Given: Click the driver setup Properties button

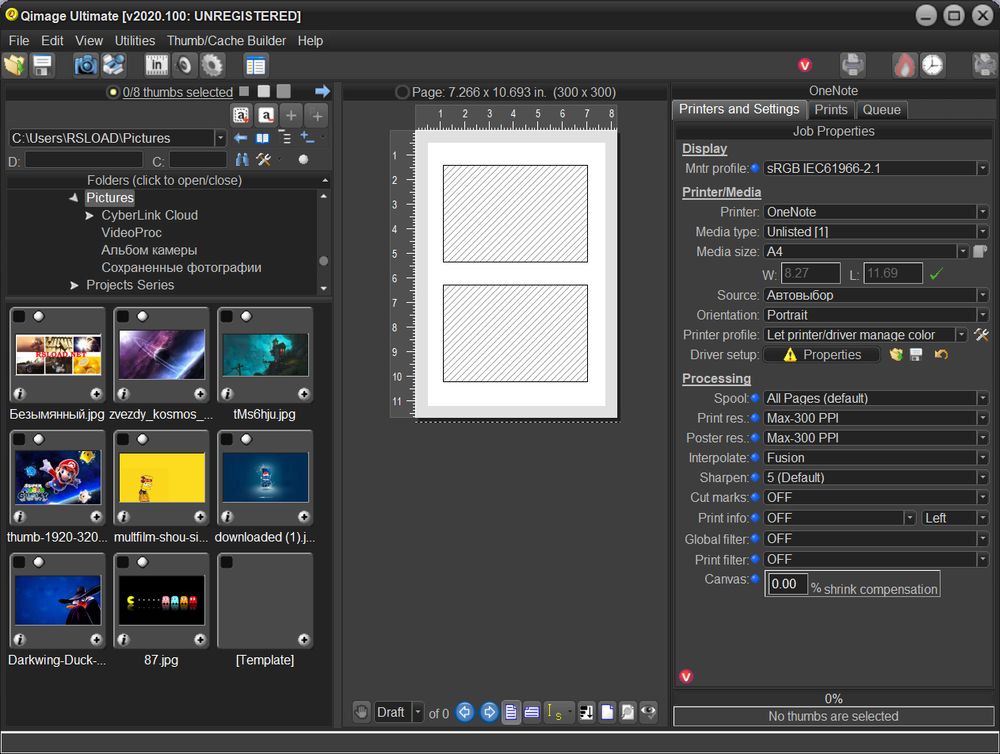Looking at the screenshot, I should pos(821,355).
